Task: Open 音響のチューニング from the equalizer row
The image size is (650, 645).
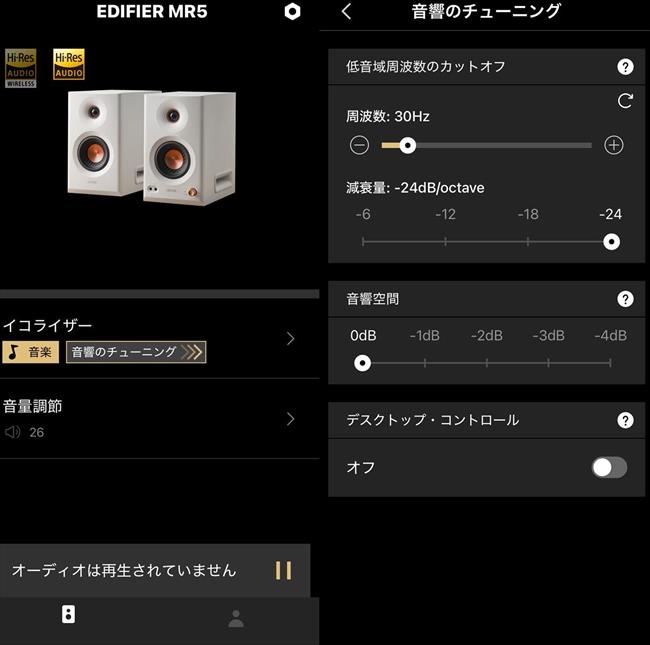Action: [x=136, y=352]
